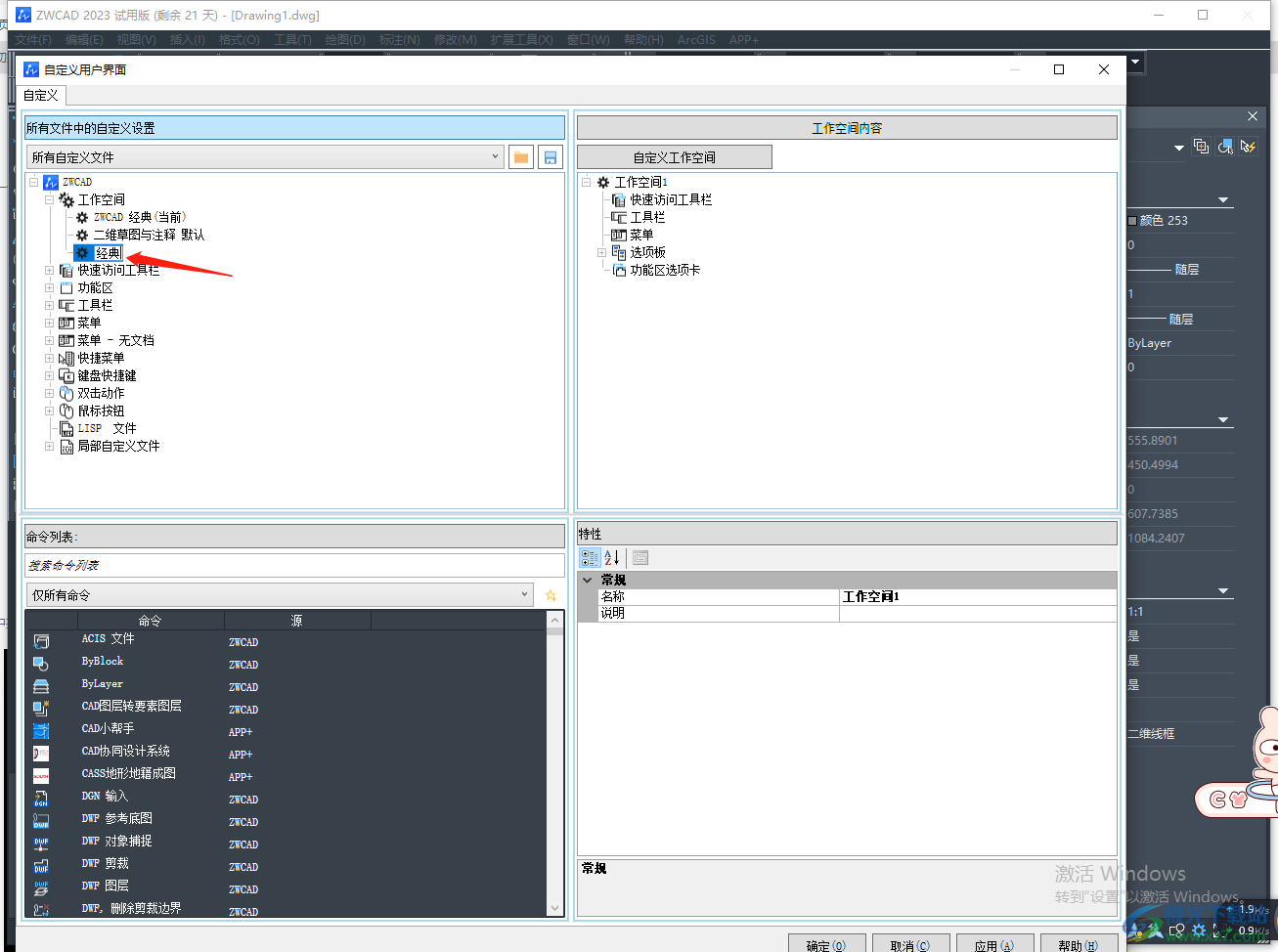Image resolution: width=1278 pixels, height=952 pixels.
Task: Click the 确定(O) button
Action: tap(826, 944)
